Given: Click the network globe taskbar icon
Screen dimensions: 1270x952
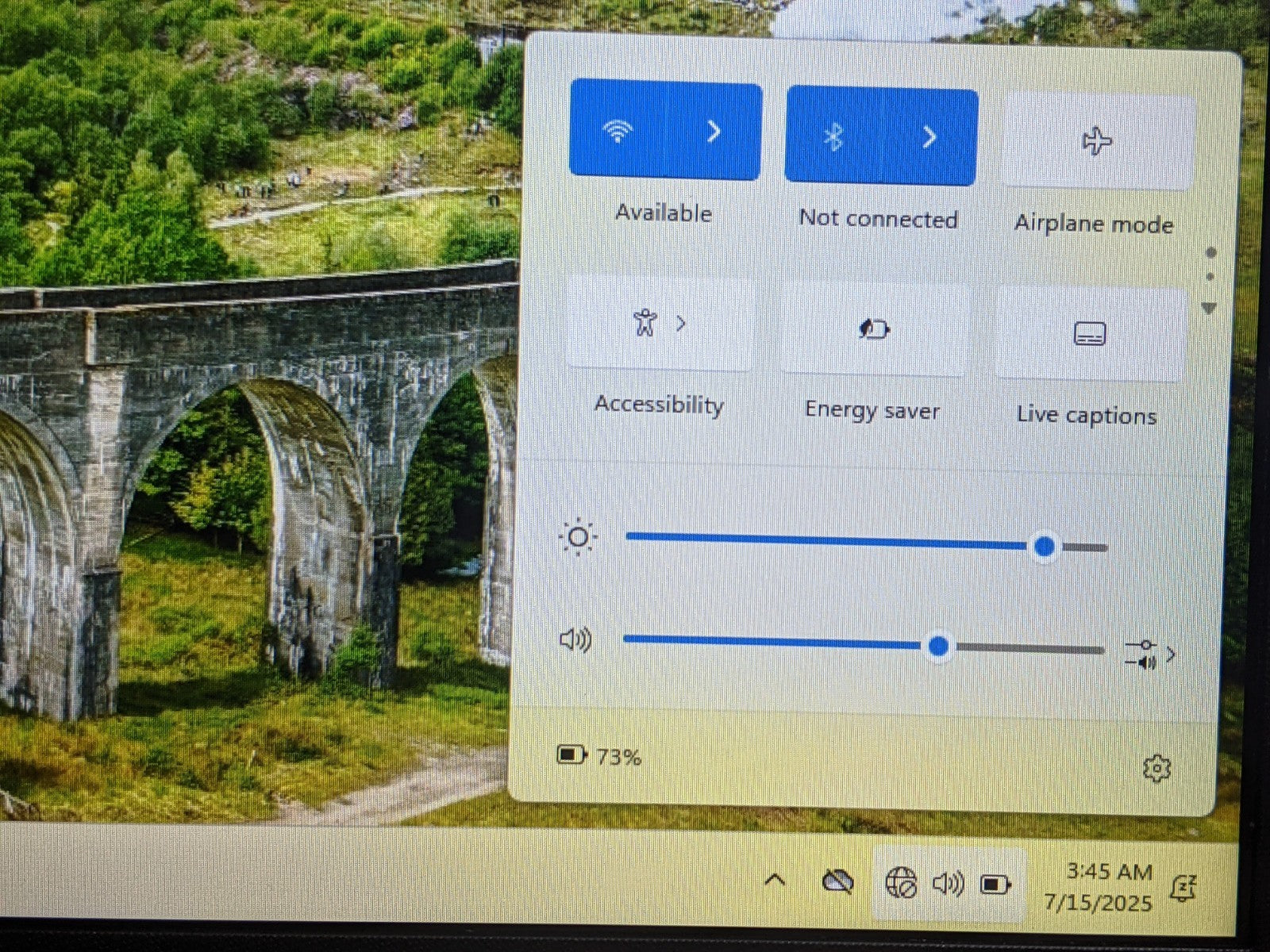Looking at the screenshot, I should (x=901, y=882).
